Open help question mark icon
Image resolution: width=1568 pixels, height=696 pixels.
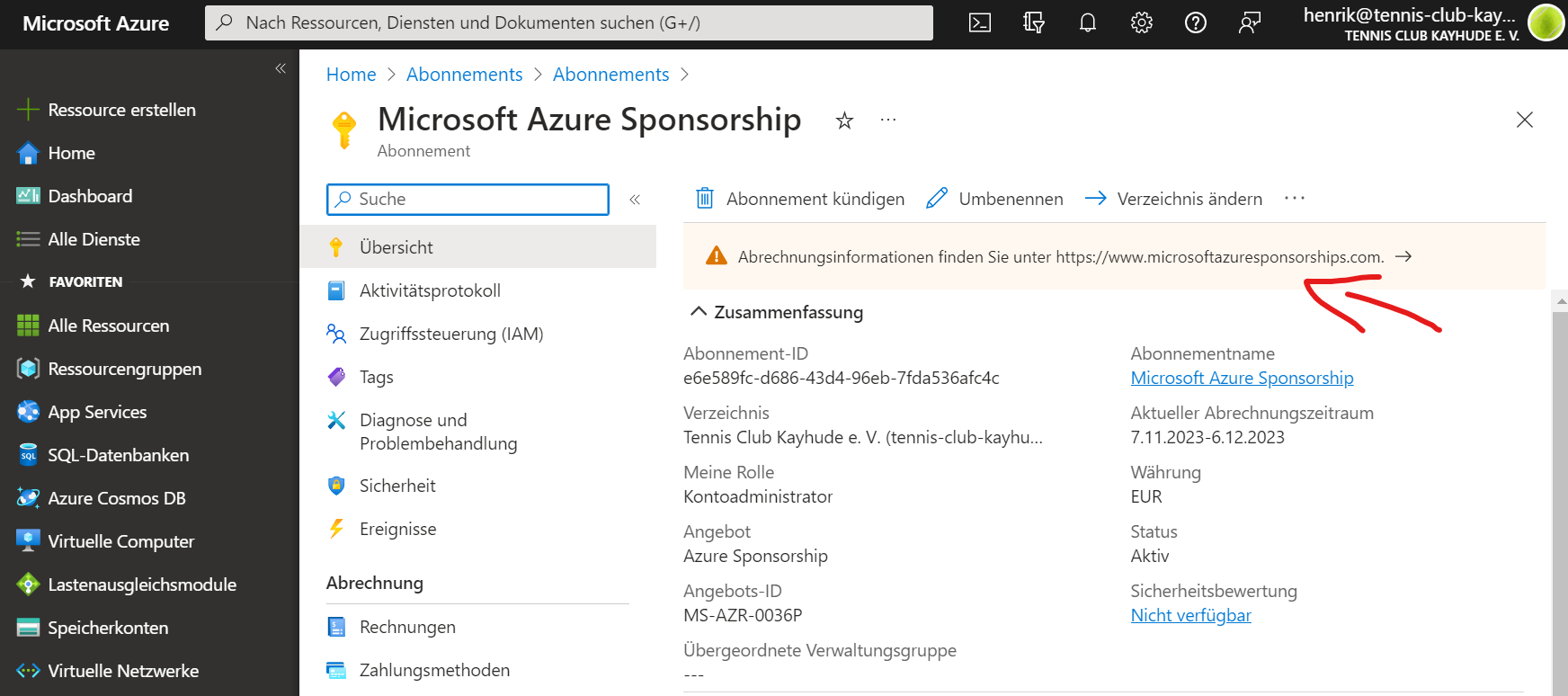[x=1196, y=23]
